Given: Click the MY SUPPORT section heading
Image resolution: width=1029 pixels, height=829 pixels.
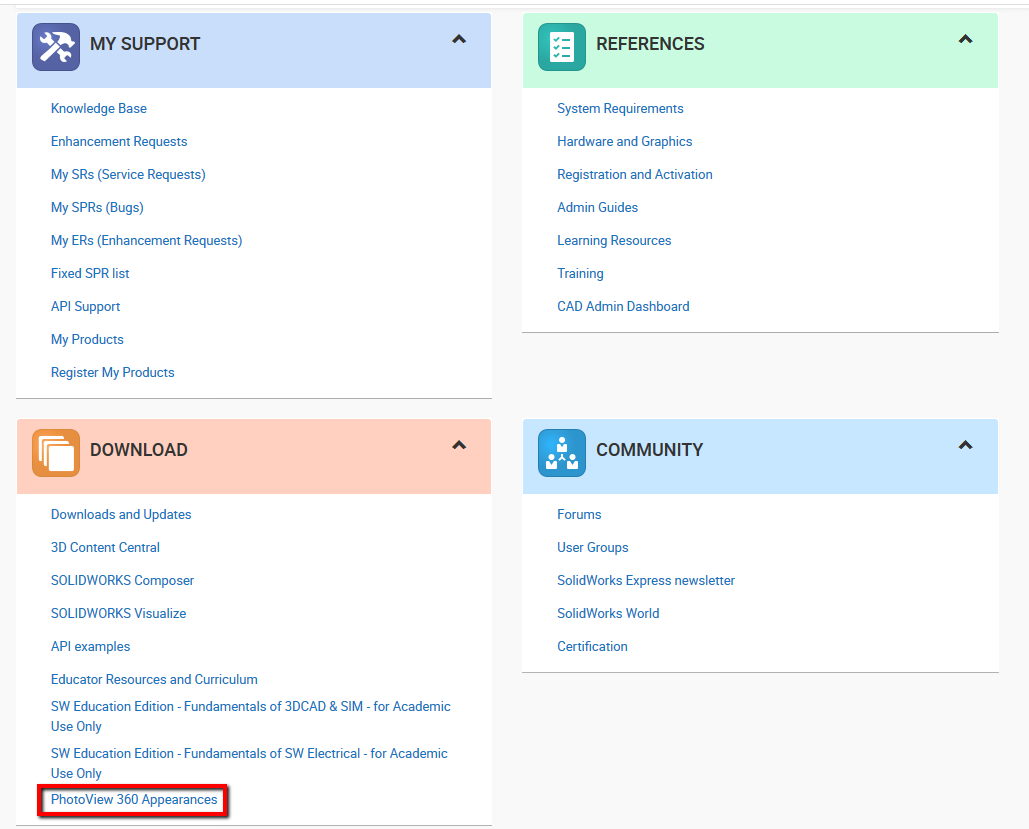Looking at the screenshot, I should click(x=145, y=44).
